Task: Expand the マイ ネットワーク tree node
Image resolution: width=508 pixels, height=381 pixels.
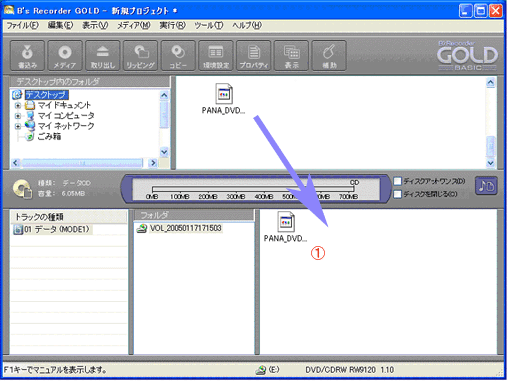Action: coord(18,126)
